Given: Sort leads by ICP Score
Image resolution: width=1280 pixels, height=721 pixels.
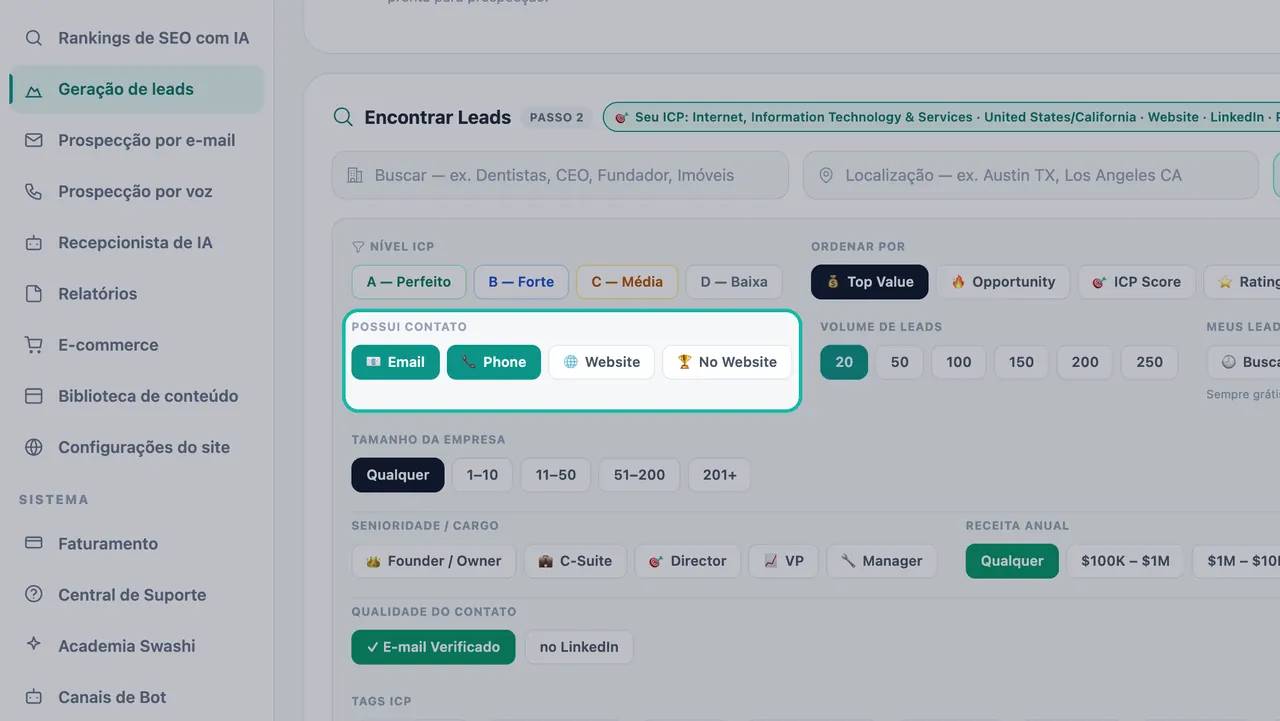Looking at the screenshot, I should 1136,282.
